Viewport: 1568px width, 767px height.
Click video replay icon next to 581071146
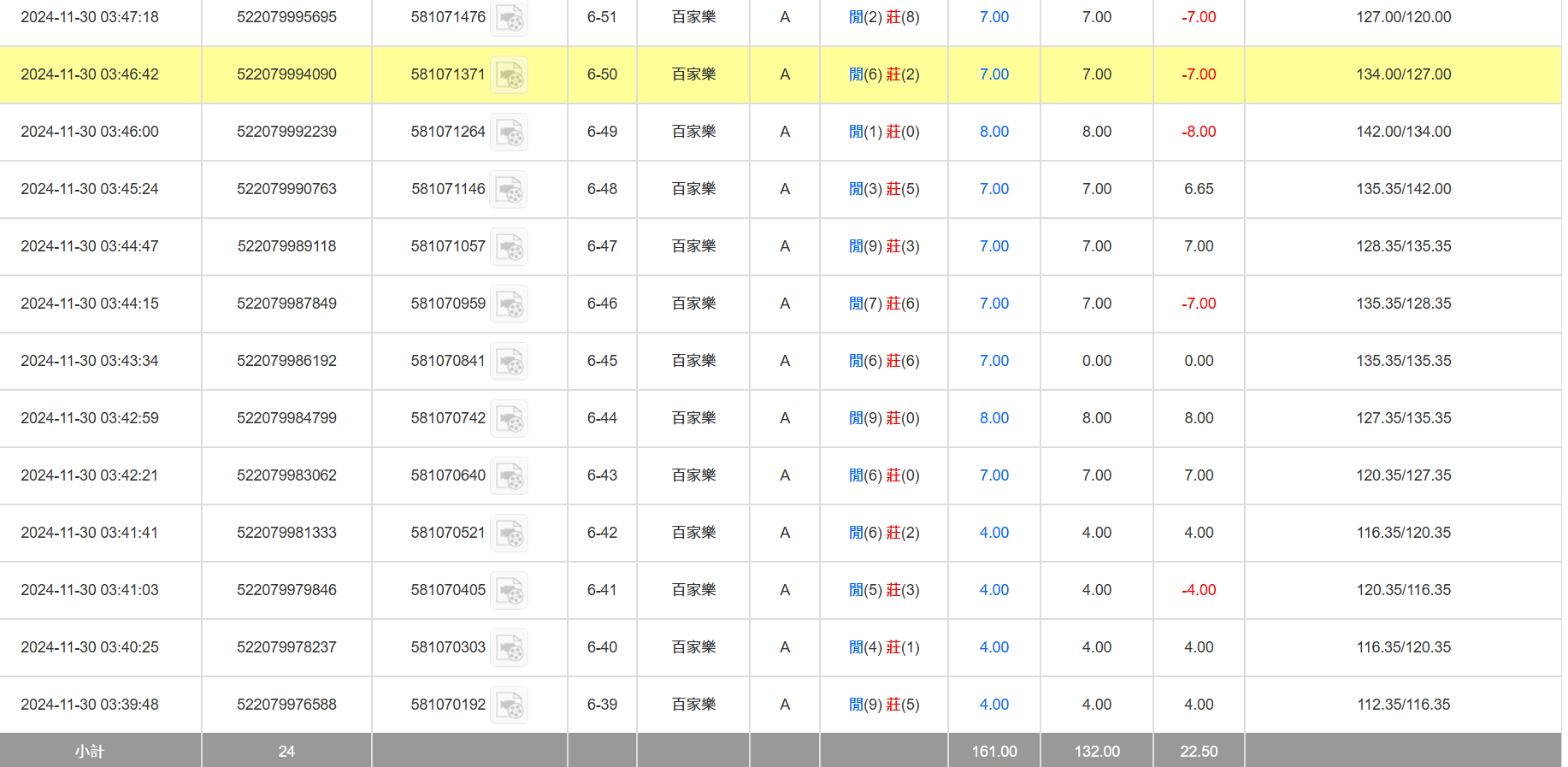[x=509, y=190]
